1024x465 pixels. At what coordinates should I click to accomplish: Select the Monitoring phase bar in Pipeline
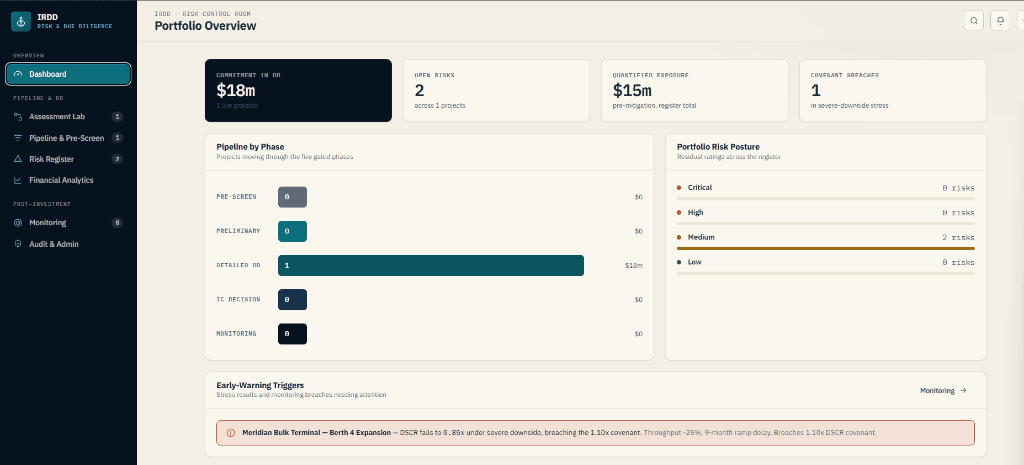[293, 334]
